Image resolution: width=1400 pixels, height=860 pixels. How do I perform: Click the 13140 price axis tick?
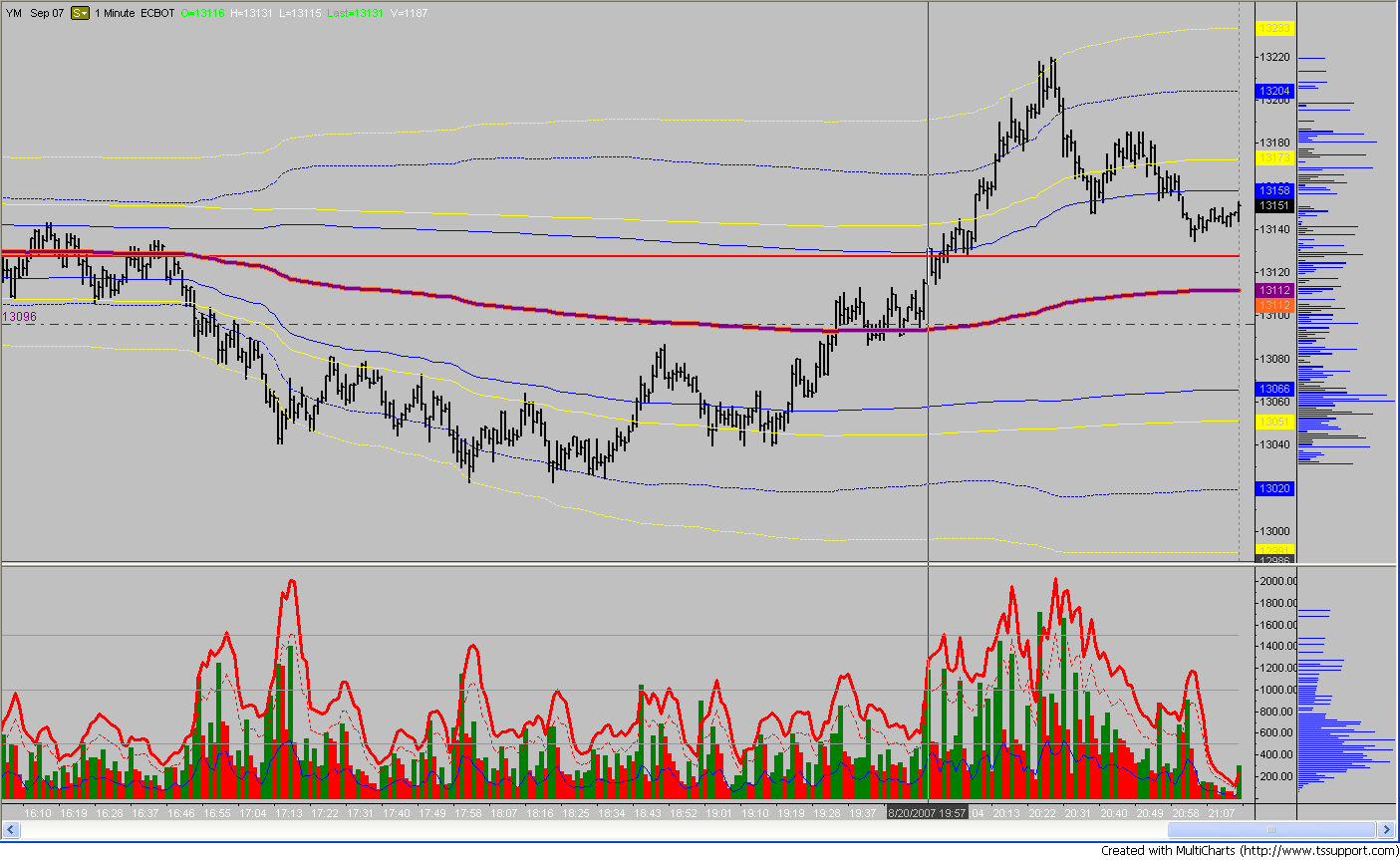[x=1276, y=229]
